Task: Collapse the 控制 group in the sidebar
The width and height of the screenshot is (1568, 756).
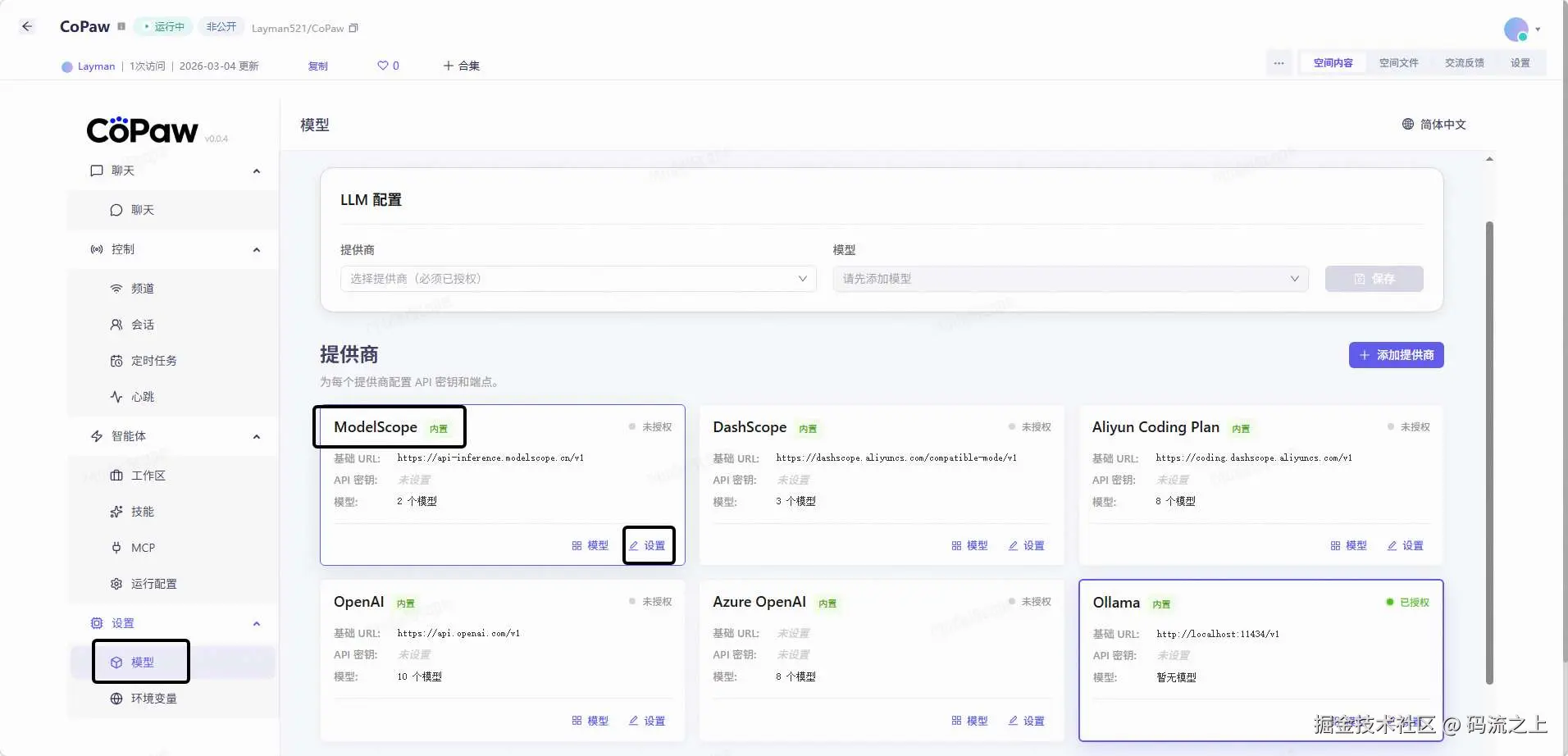Action: point(257,249)
